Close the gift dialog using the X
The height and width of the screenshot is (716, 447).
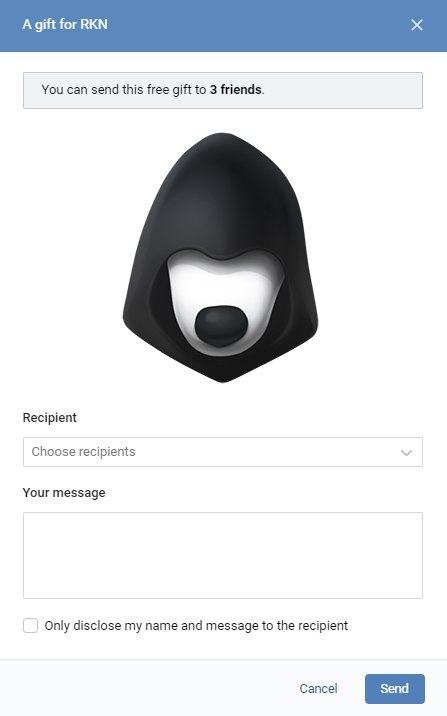416,25
